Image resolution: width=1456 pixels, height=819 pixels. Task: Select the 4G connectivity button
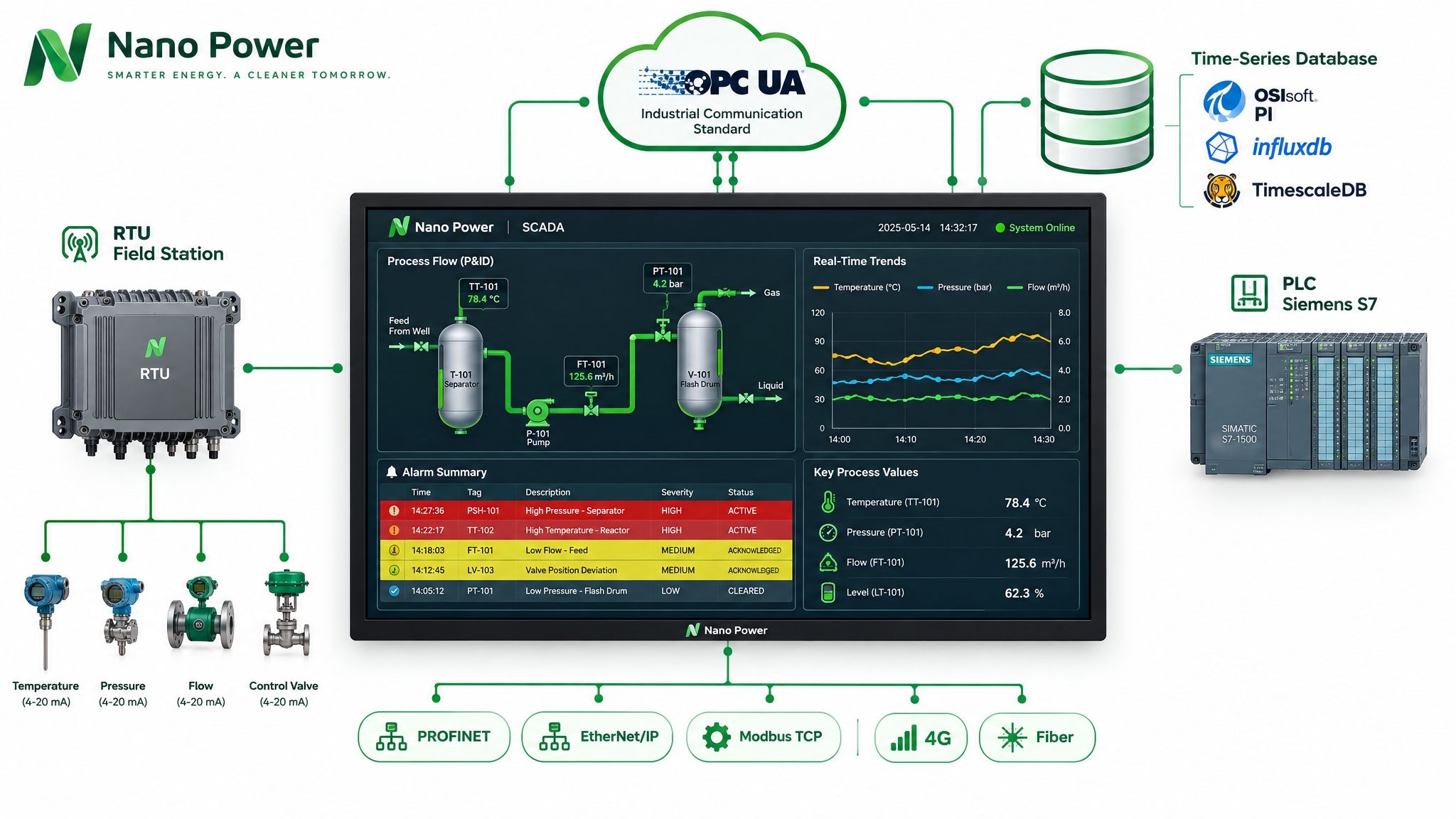pyautogui.click(x=921, y=738)
